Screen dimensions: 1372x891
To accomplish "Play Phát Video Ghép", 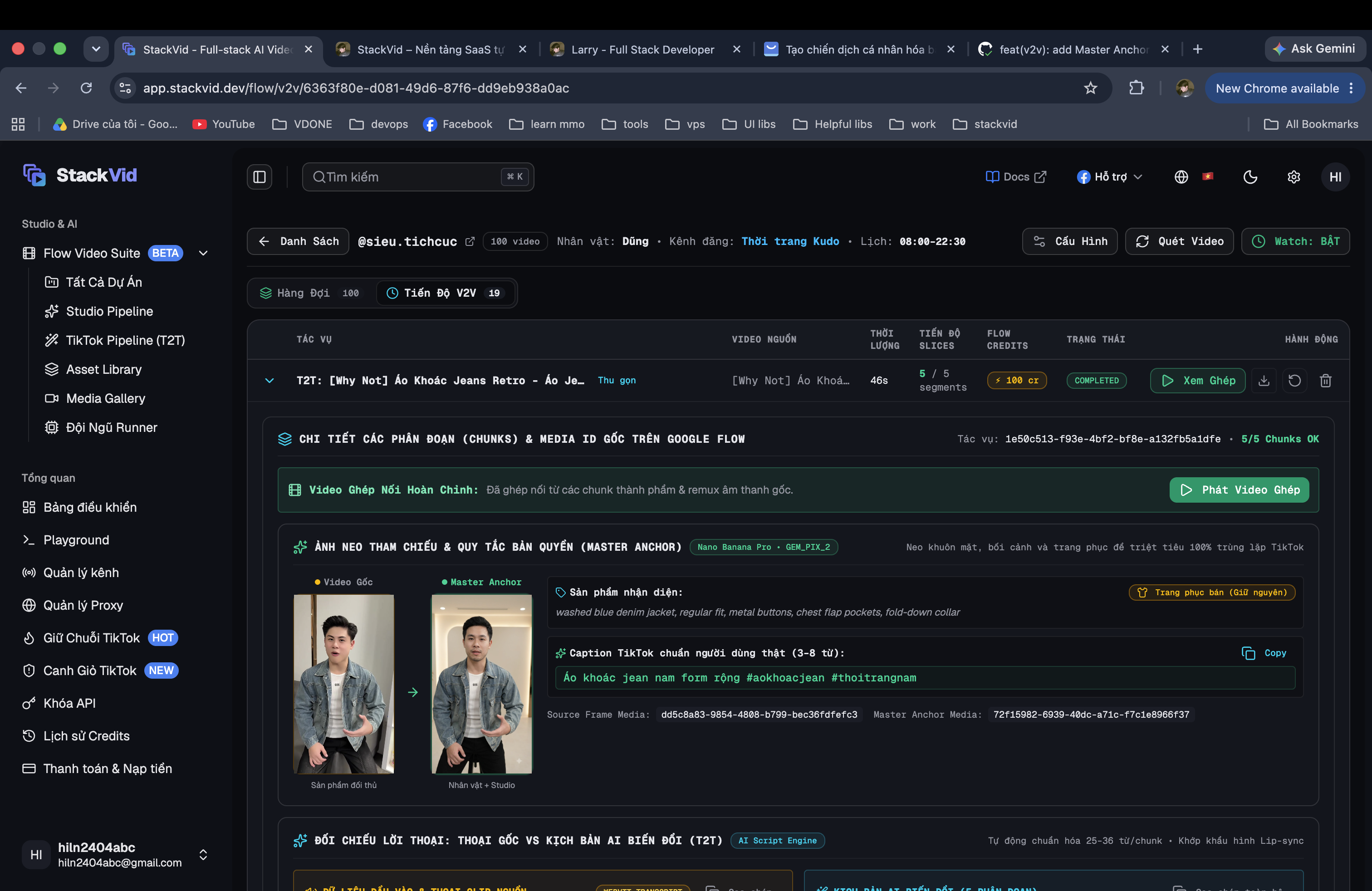I will coord(1239,490).
